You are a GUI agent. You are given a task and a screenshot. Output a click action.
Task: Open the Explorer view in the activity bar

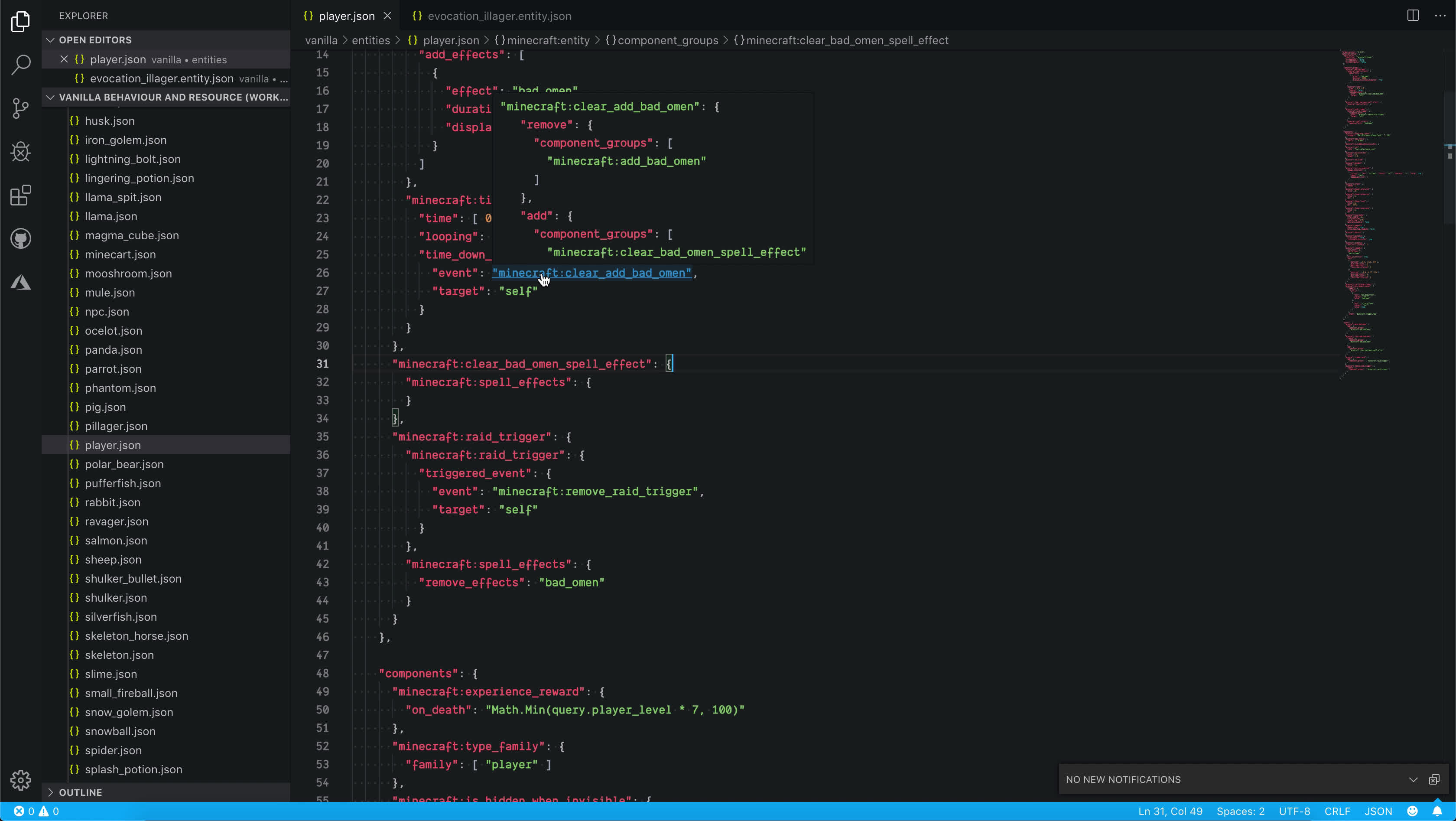[x=20, y=21]
